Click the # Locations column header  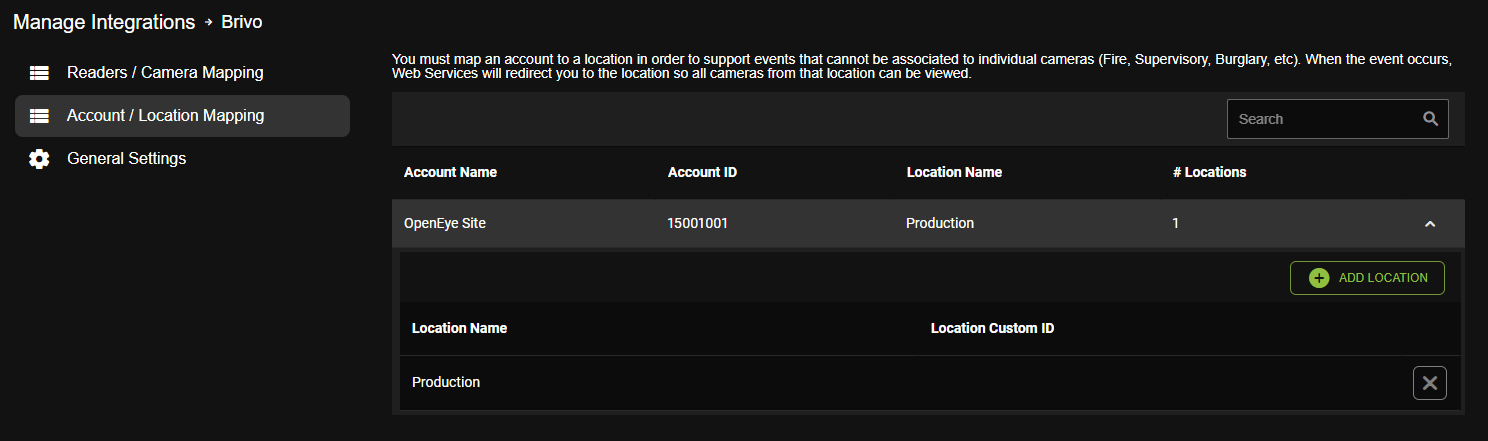[x=1209, y=172]
